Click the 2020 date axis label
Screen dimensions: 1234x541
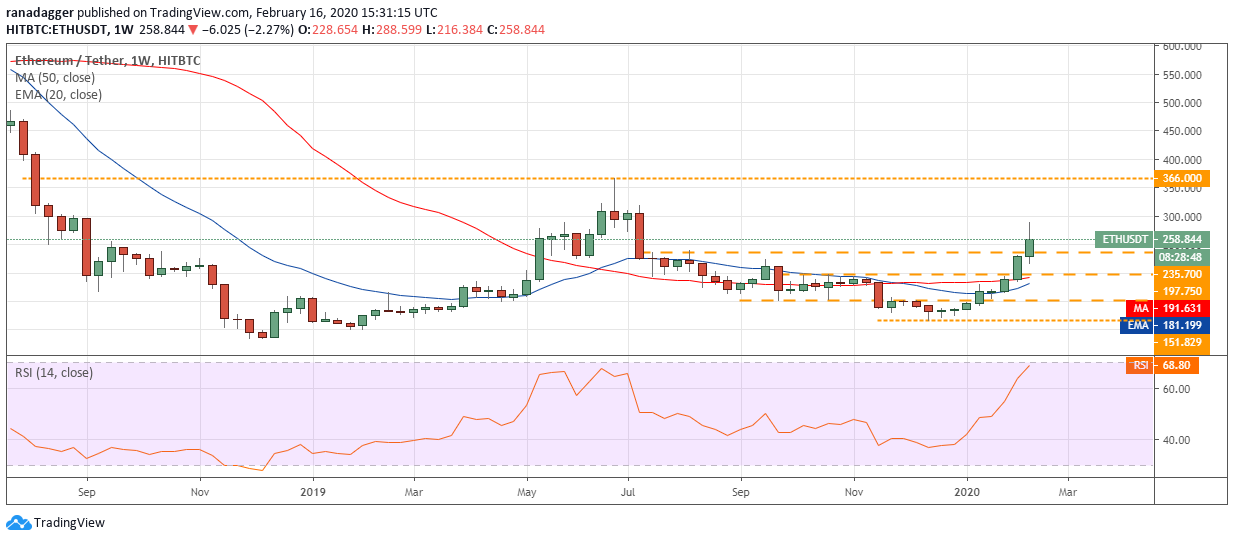969,491
